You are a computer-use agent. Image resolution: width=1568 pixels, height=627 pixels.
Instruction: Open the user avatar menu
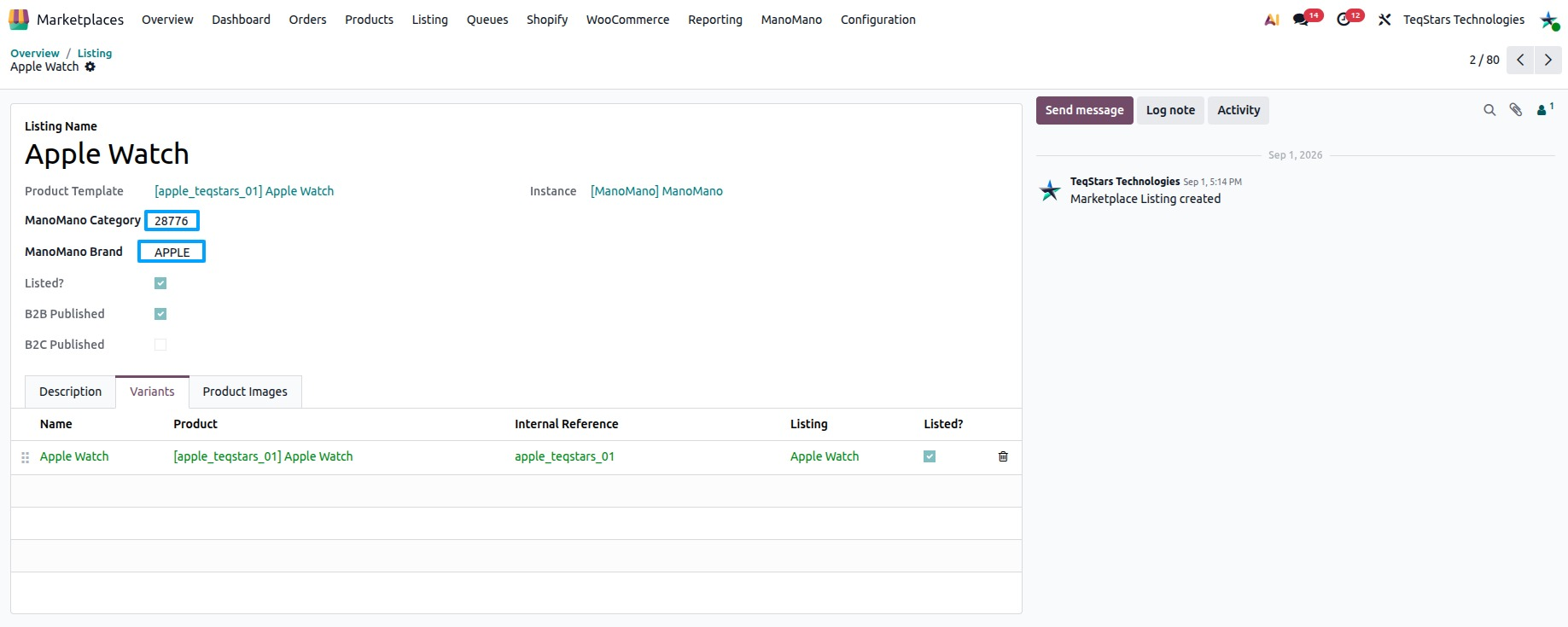[x=1549, y=20]
